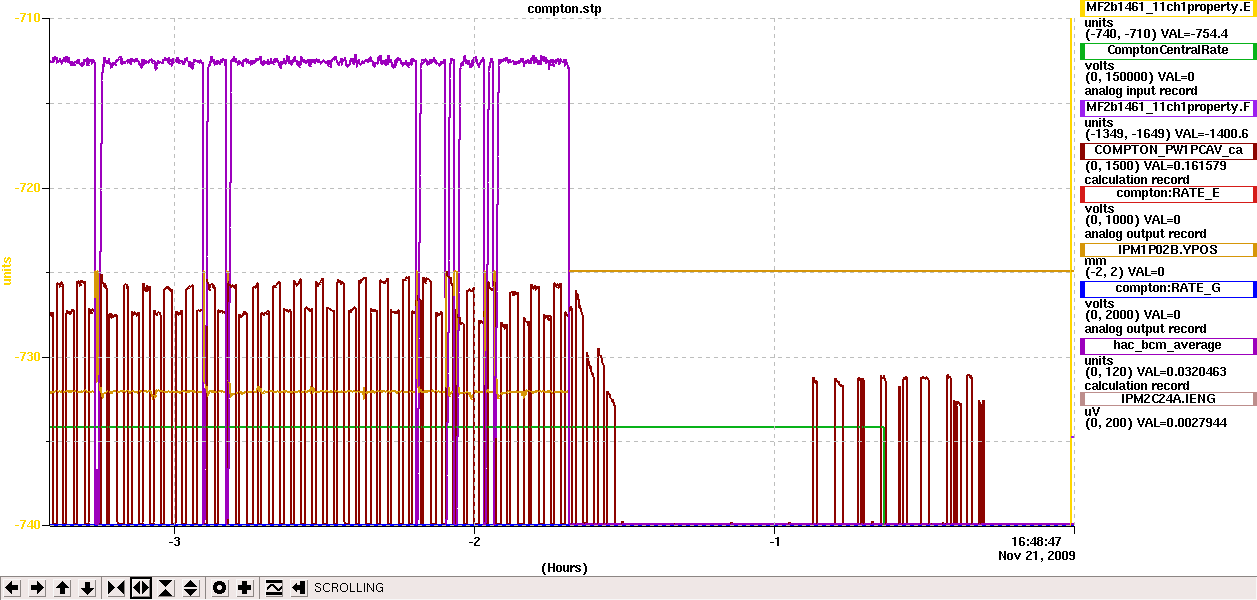Click the compton.stp graph title
Screen dimensions: 1257x600
pyautogui.click(x=564, y=9)
